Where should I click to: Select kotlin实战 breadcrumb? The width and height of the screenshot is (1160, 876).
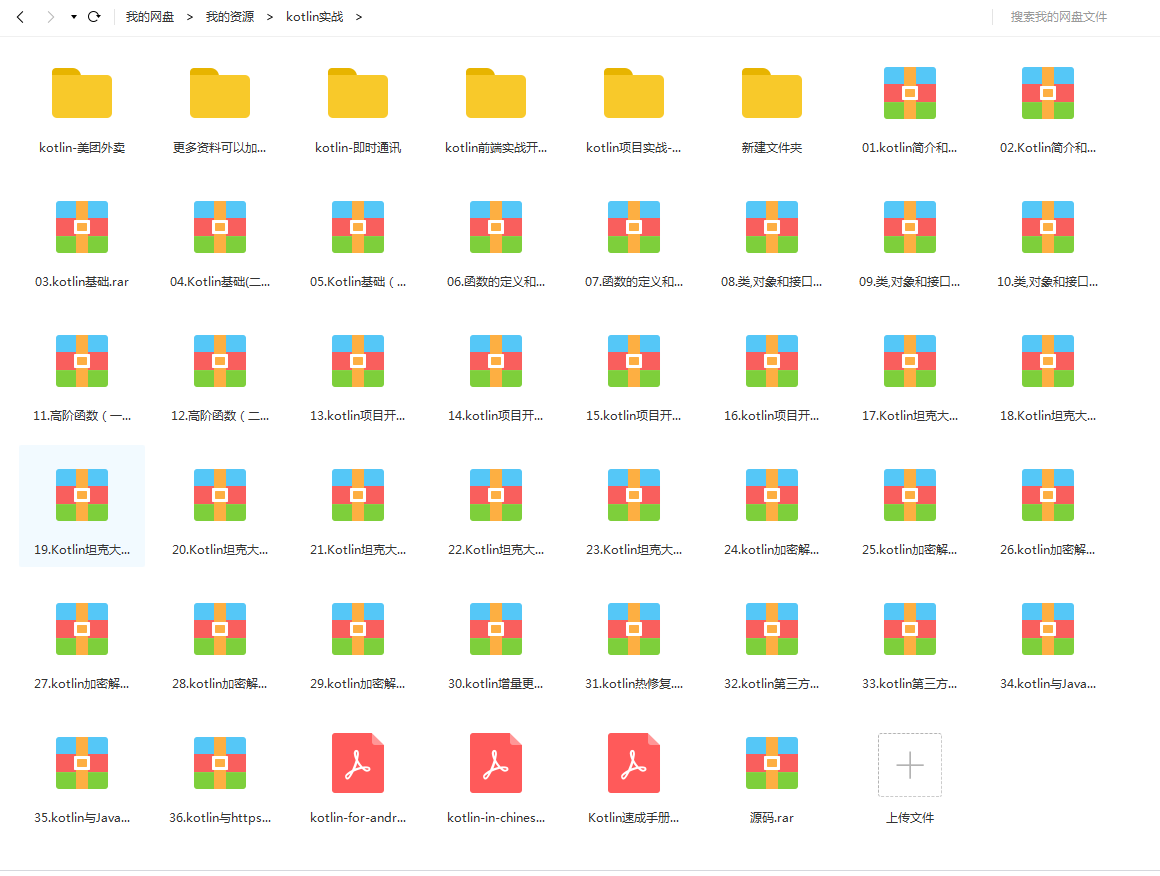(314, 16)
